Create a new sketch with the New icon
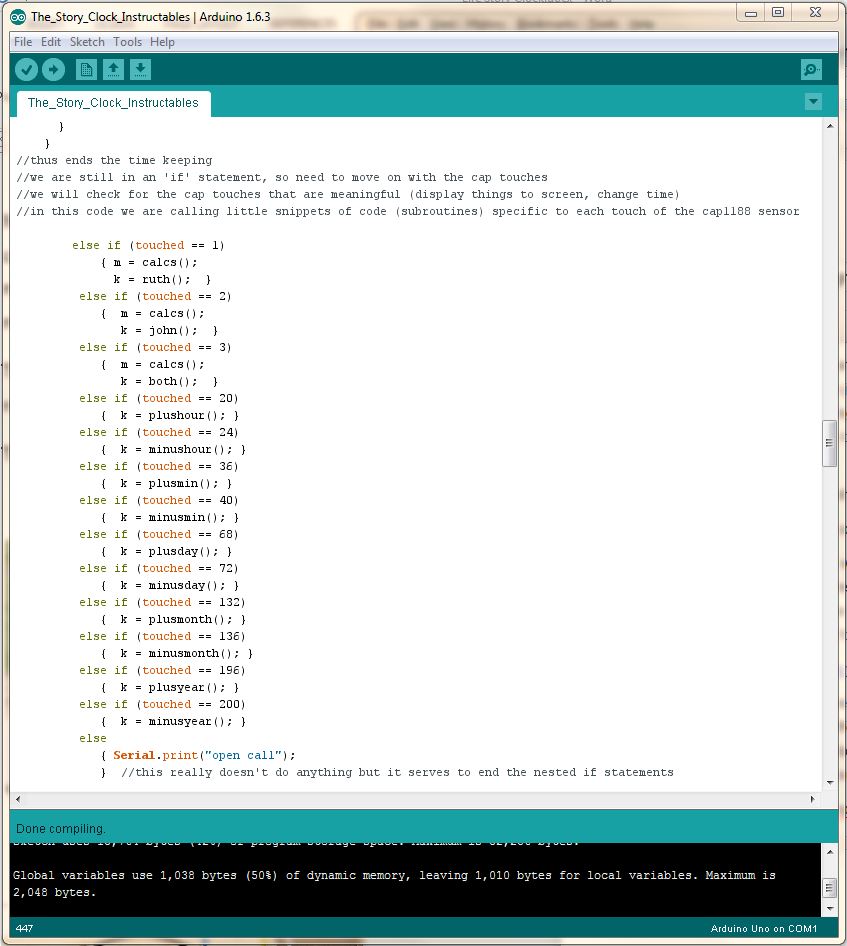Screen dimensions: 847x946 [x=86, y=70]
